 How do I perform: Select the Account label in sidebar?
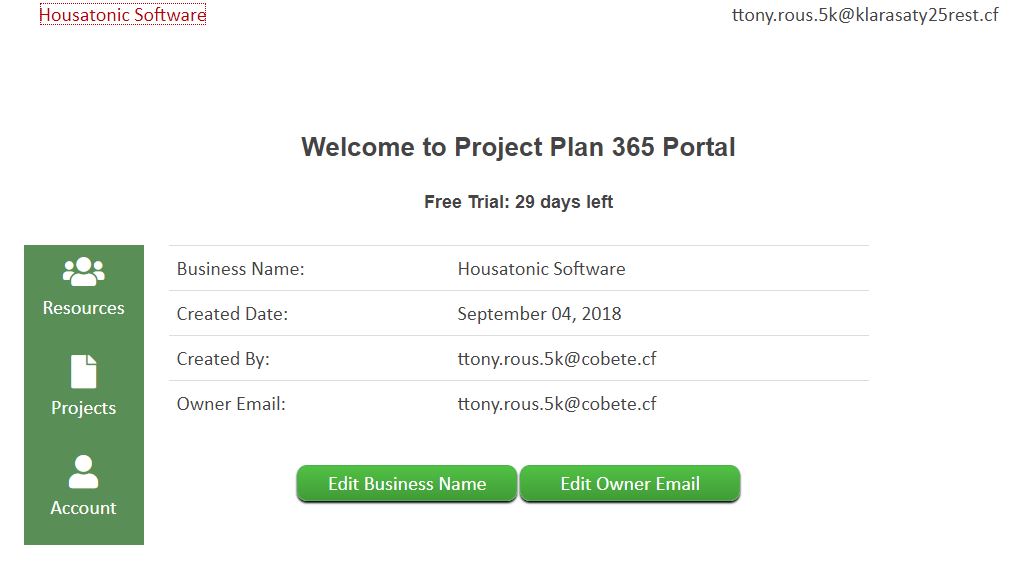click(83, 508)
